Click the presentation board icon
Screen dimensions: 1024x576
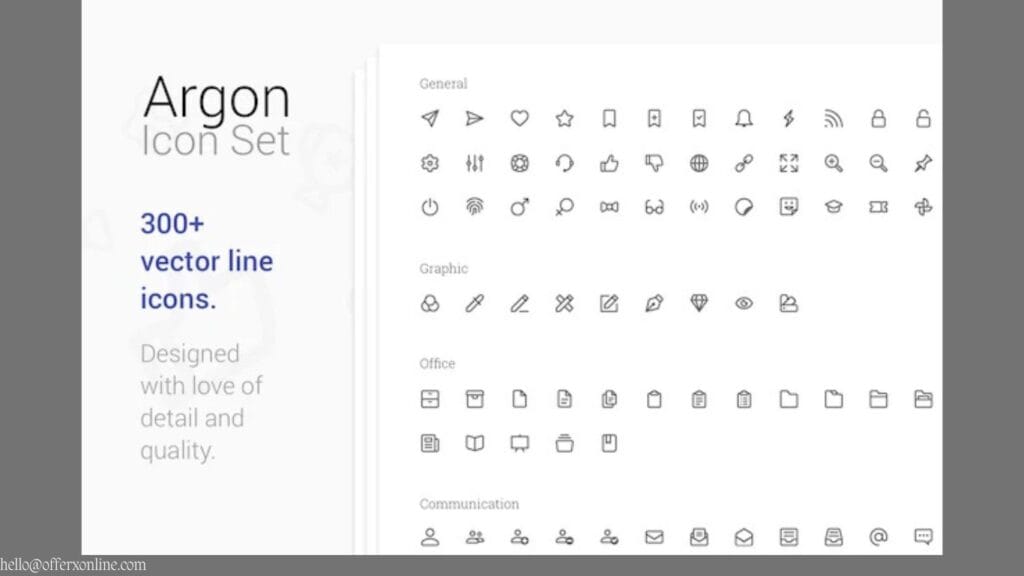(520, 443)
